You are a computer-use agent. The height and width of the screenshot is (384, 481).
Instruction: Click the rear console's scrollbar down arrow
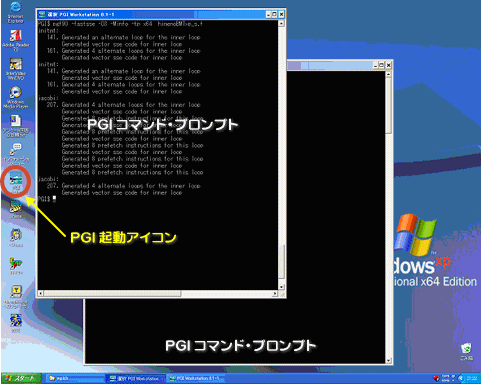pos(388,361)
